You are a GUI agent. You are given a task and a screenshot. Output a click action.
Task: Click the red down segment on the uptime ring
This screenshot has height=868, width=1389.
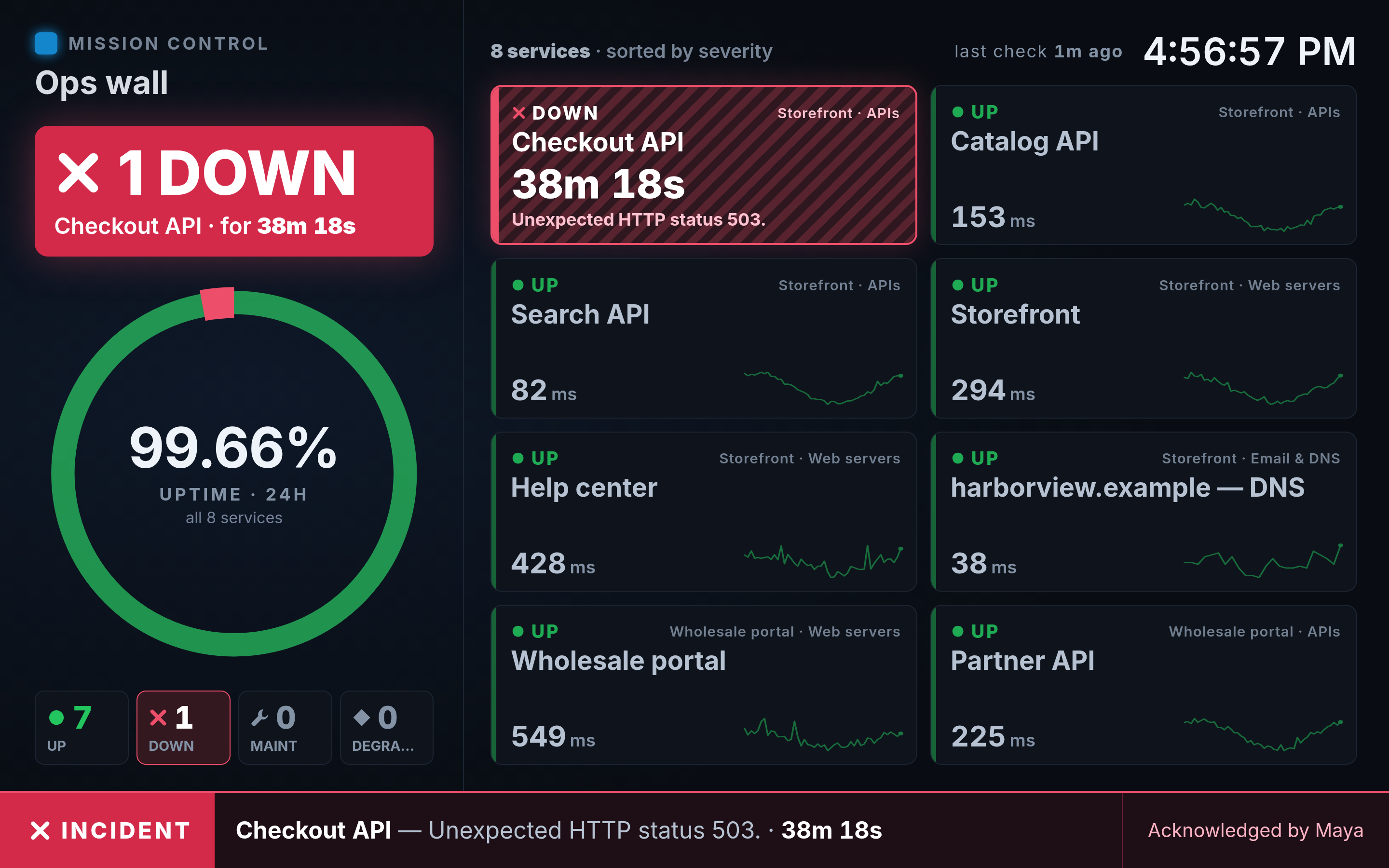tap(218, 303)
